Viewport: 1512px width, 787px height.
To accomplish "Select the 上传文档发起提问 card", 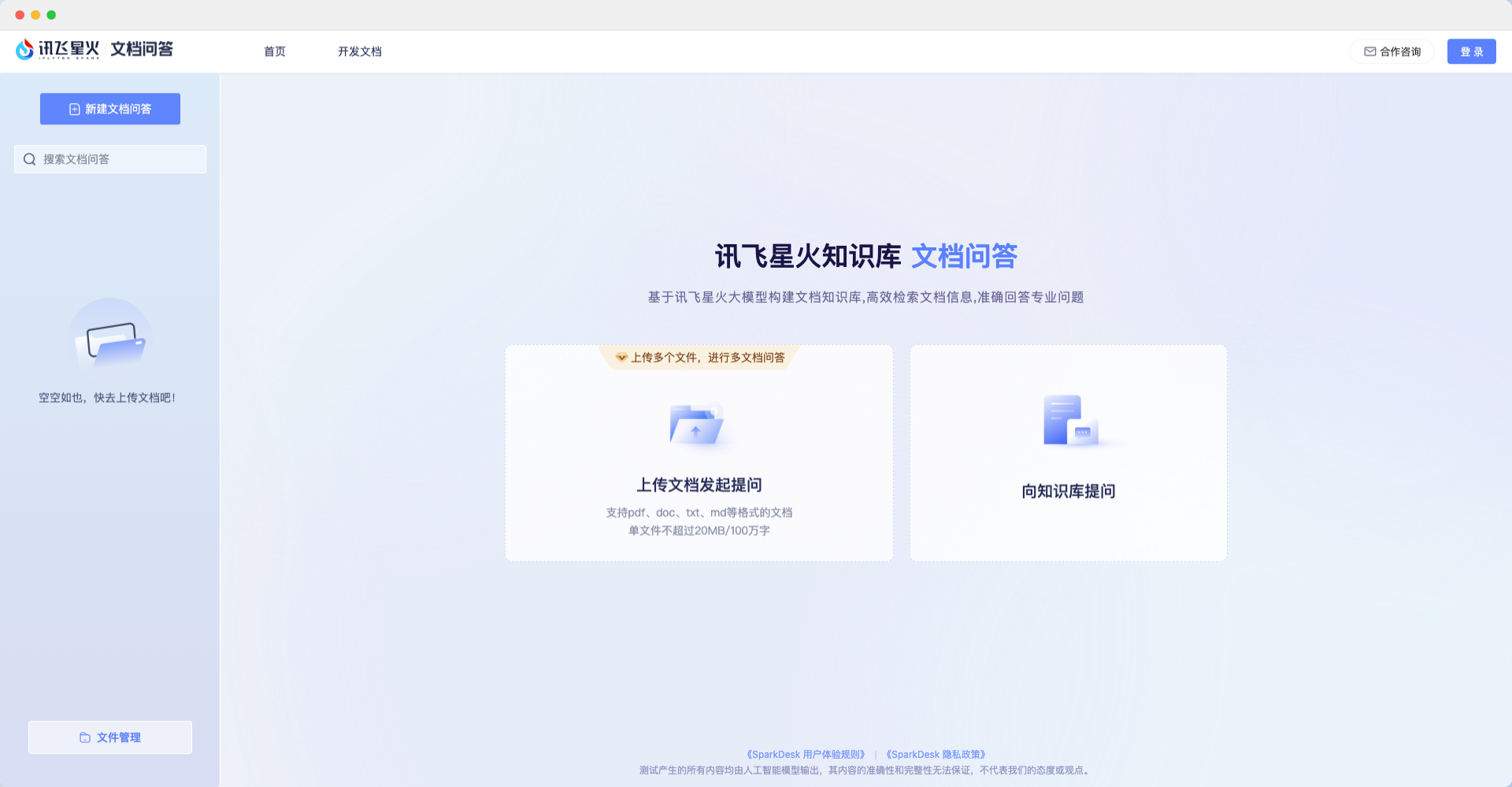I will pyautogui.click(x=699, y=453).
